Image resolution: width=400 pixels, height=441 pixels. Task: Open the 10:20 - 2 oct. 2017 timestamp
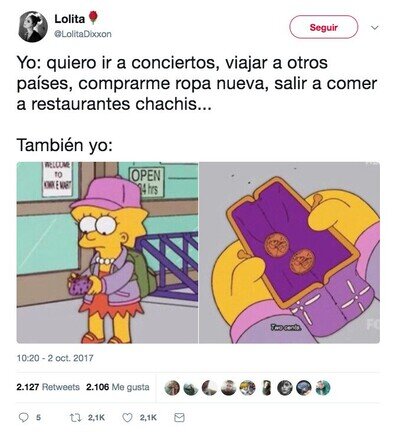(55, 358)
